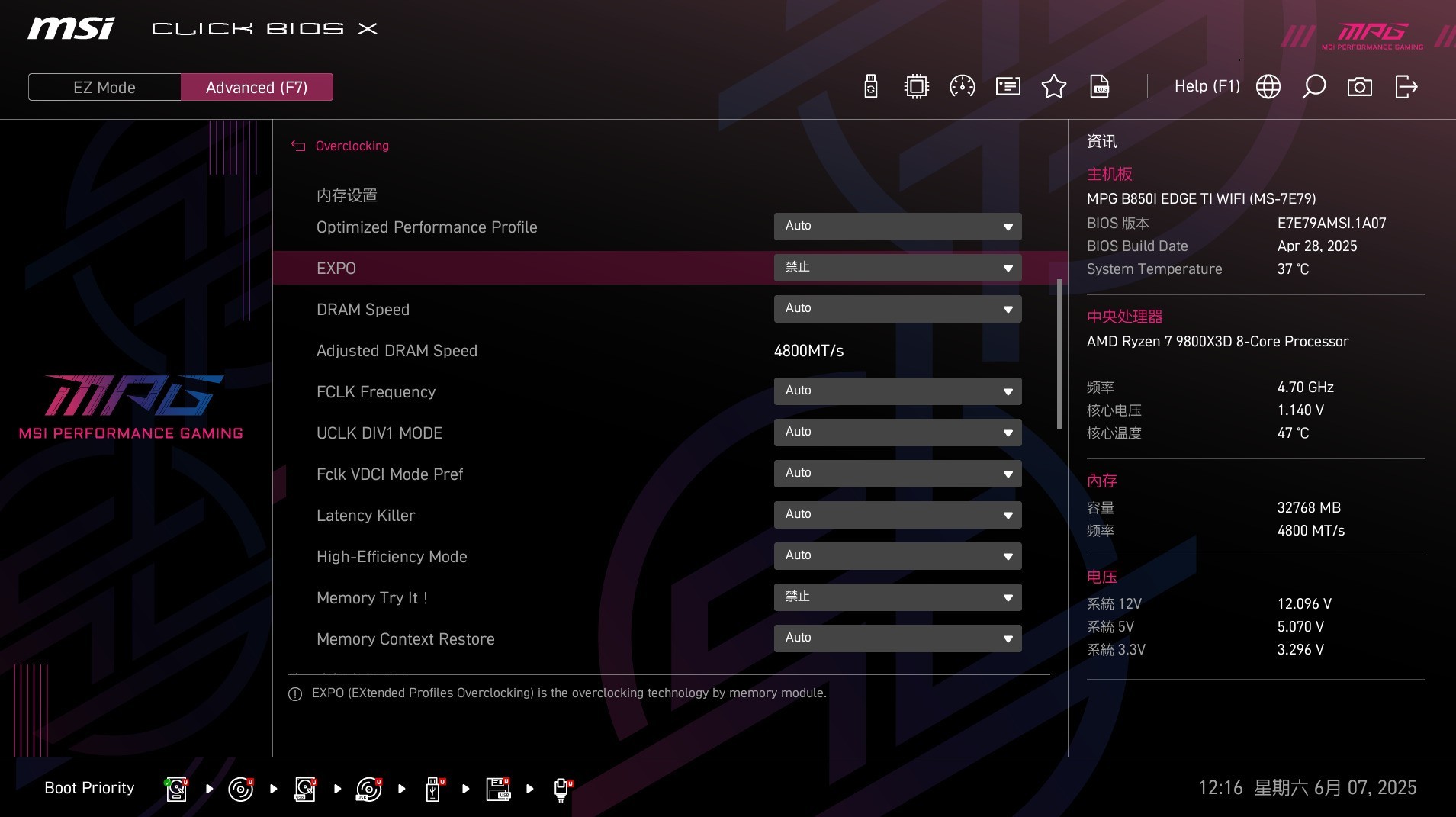The width and height of the screenshot is (1456, 817).
Task: Select the DRAM Speed label
Action: (x=363, y=310)
